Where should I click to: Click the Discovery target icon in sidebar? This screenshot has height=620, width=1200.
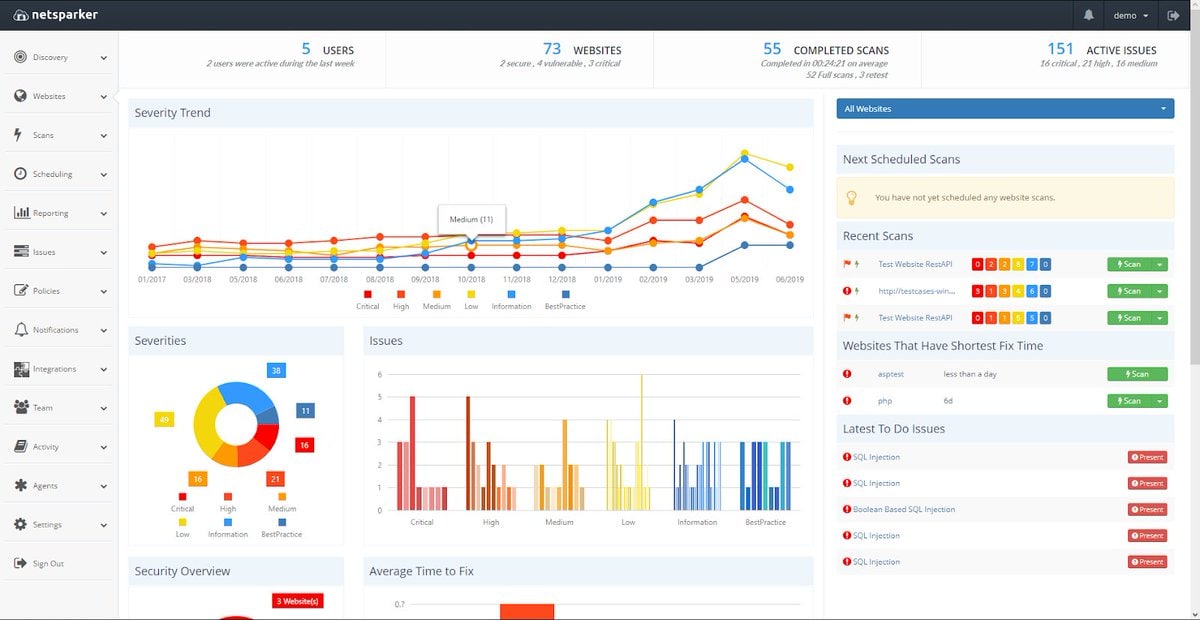click(21, 57)
